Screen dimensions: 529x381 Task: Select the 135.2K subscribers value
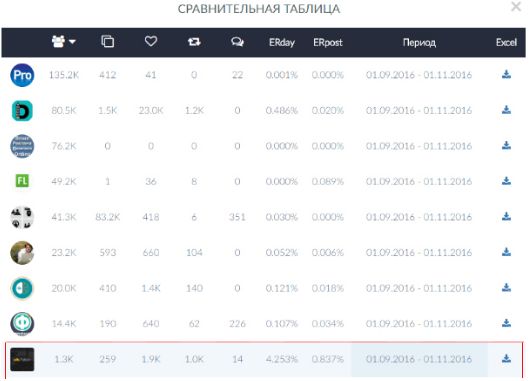point(64,75)
